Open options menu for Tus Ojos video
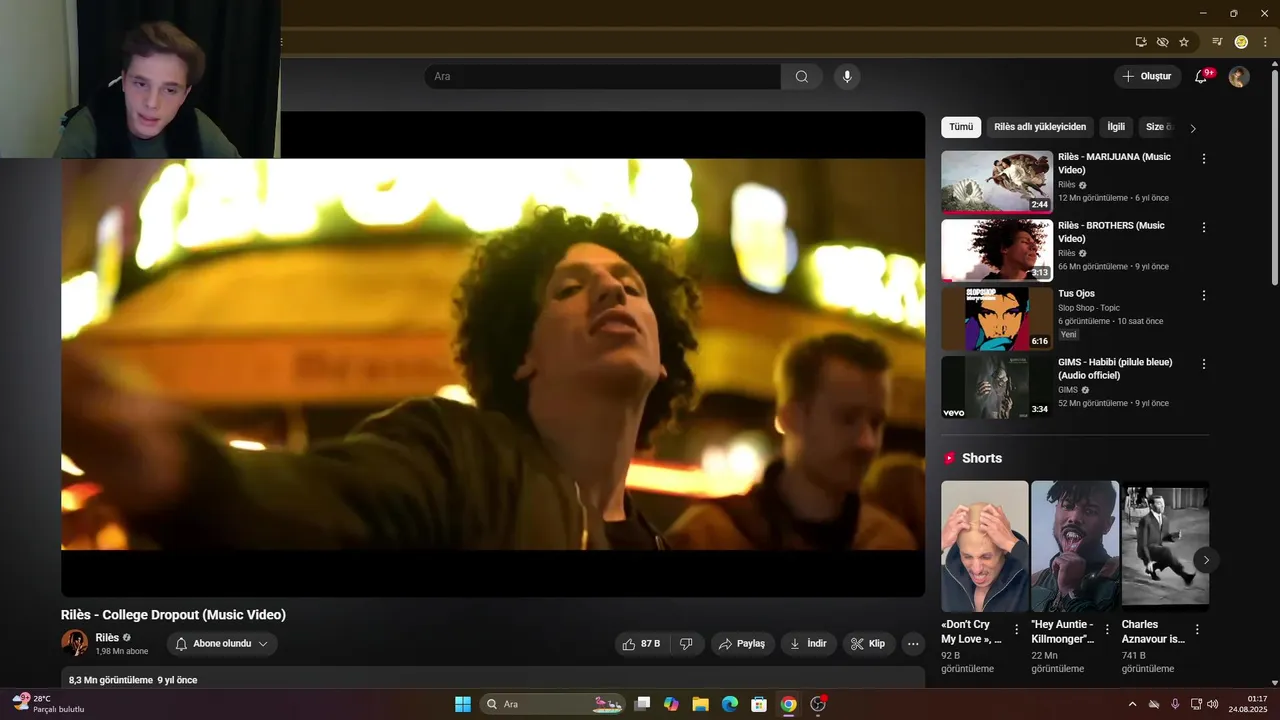Viewport: 1280px width, 720px height. pos(1204,296)
